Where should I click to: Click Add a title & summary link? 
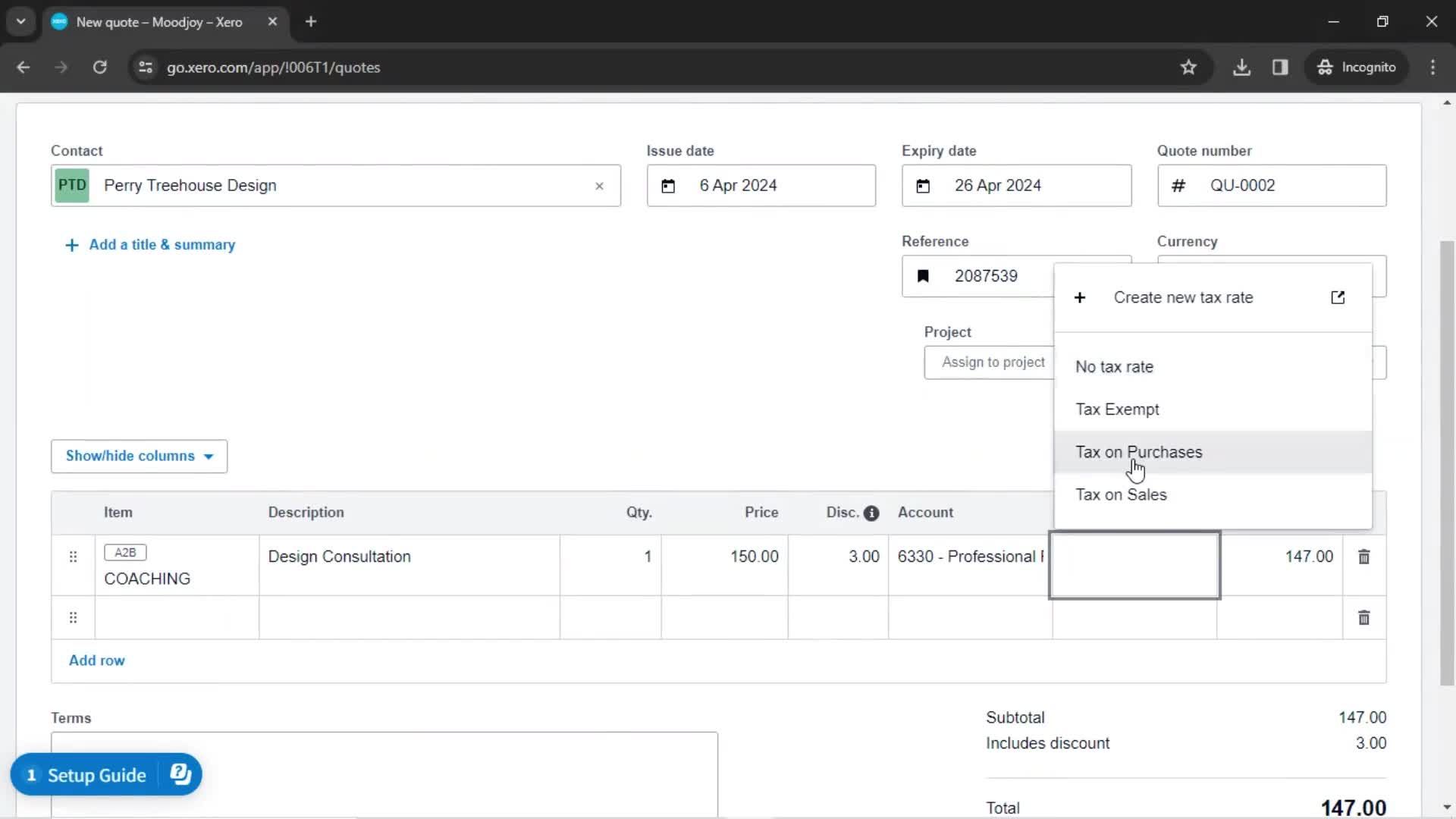[150, 245]
